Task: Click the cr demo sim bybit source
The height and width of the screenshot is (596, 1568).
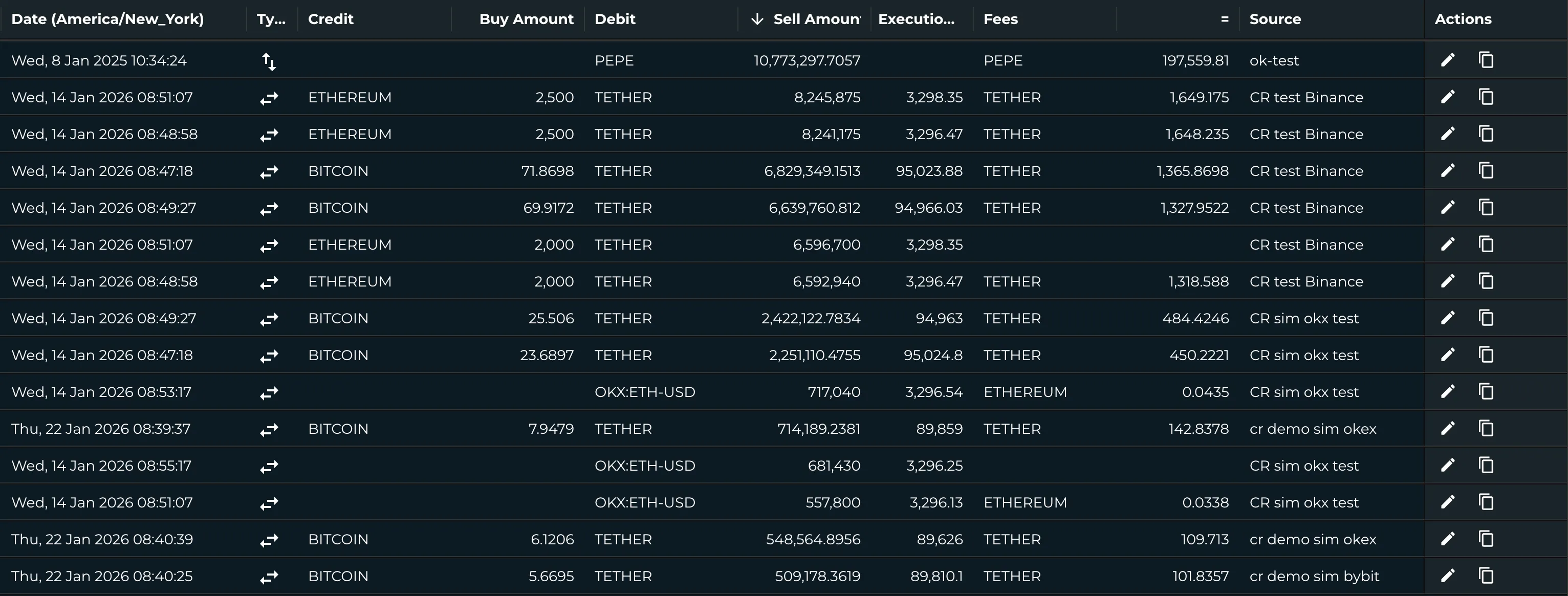Action: (1314, 576)
